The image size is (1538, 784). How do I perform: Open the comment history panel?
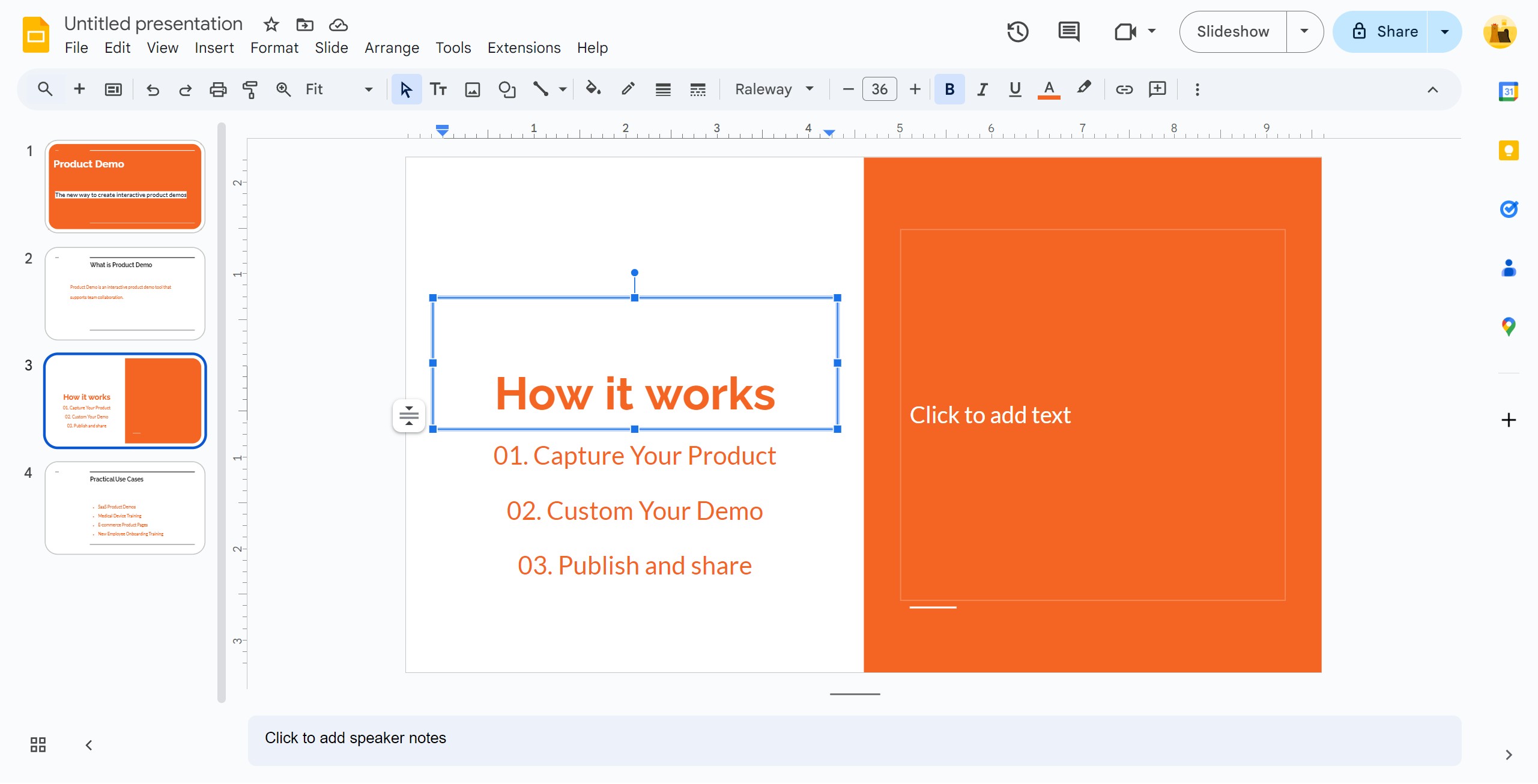coord(1069,32)
